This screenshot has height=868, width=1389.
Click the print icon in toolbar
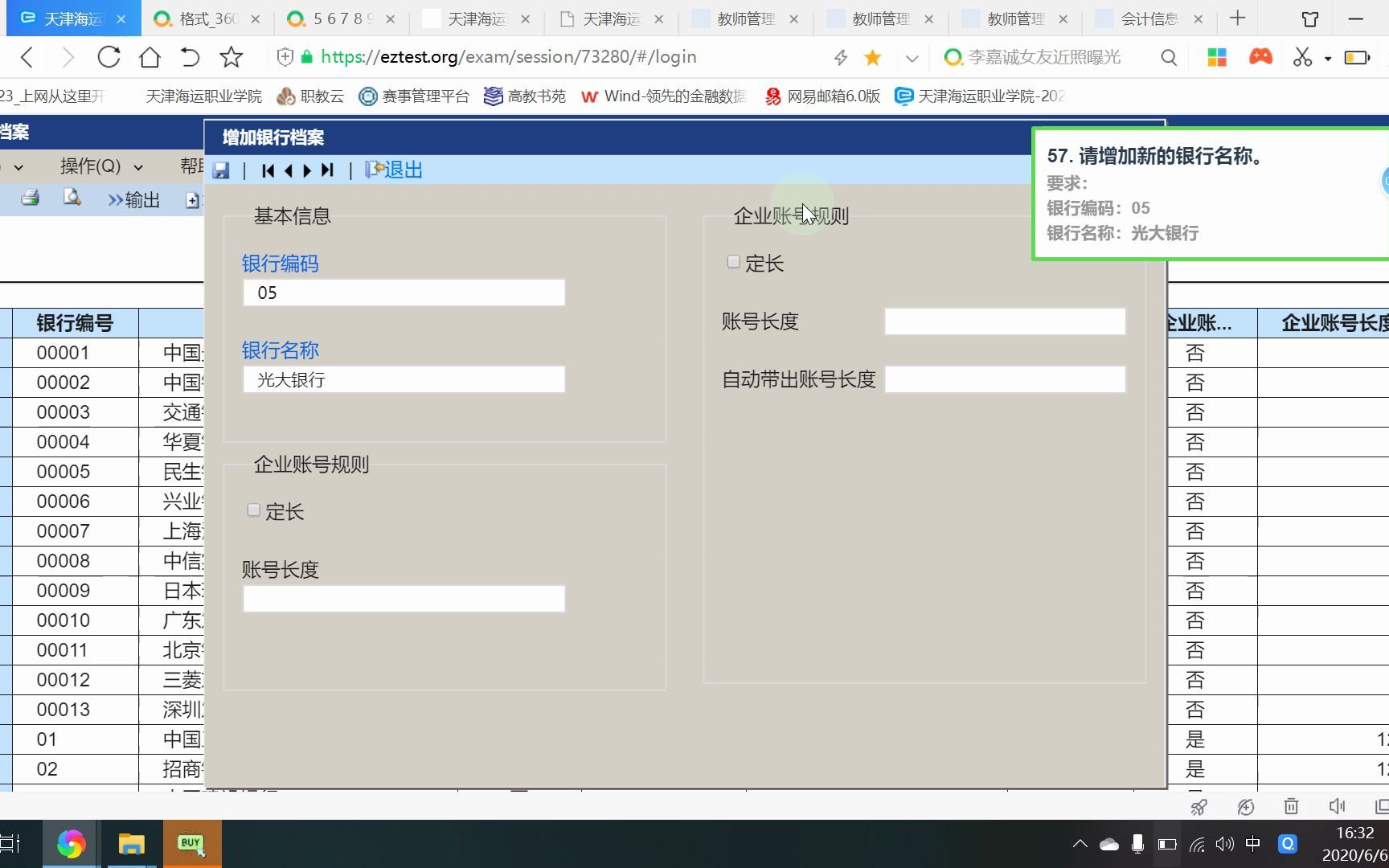[30, 198]
